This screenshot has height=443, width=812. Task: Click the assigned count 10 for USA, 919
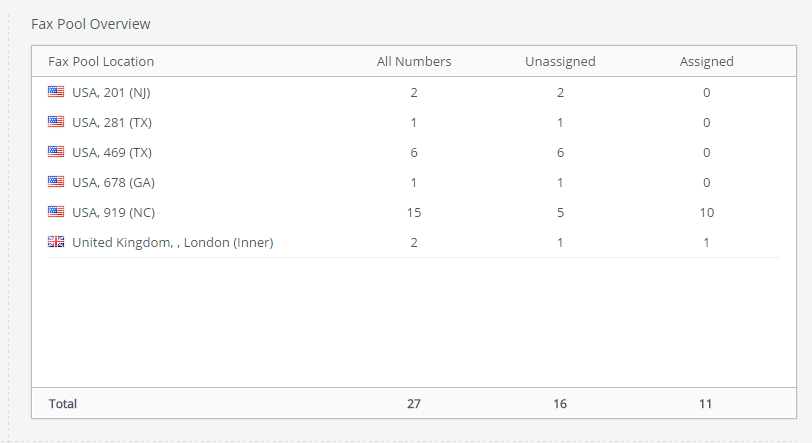click(706, 212)
